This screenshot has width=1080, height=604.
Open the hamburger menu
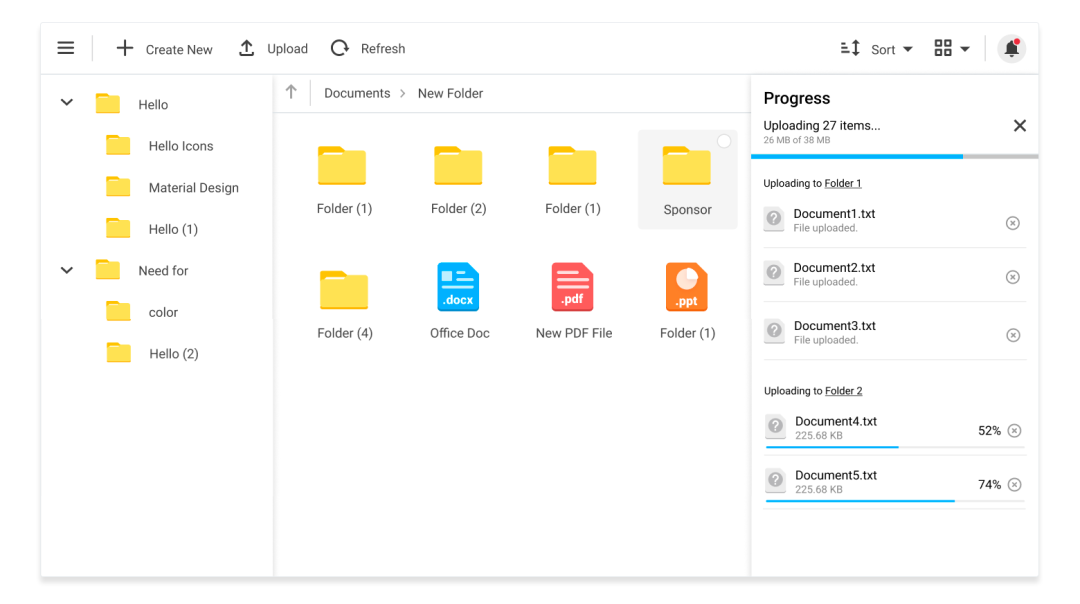coord(65,48)
